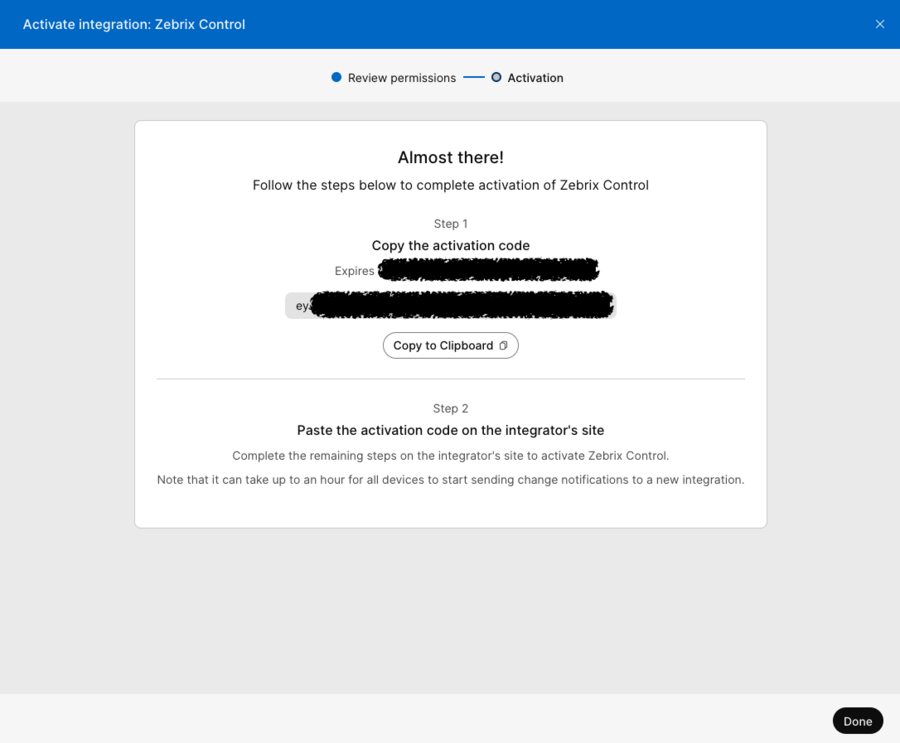This screenshot has height=743, width=900.
Task: Click the Done button
Action: pos(858,721)
